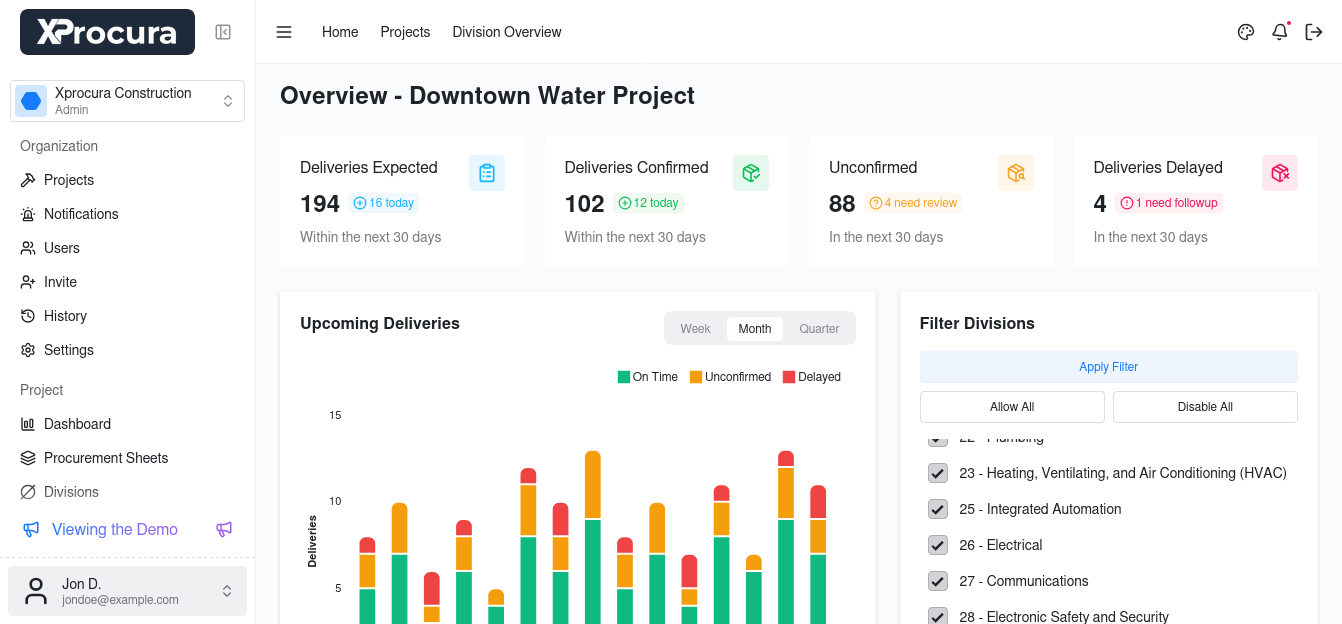Screen dimensions: 1342x624
Task: Click the Apply Filter button
Action: coord(1108,367)
